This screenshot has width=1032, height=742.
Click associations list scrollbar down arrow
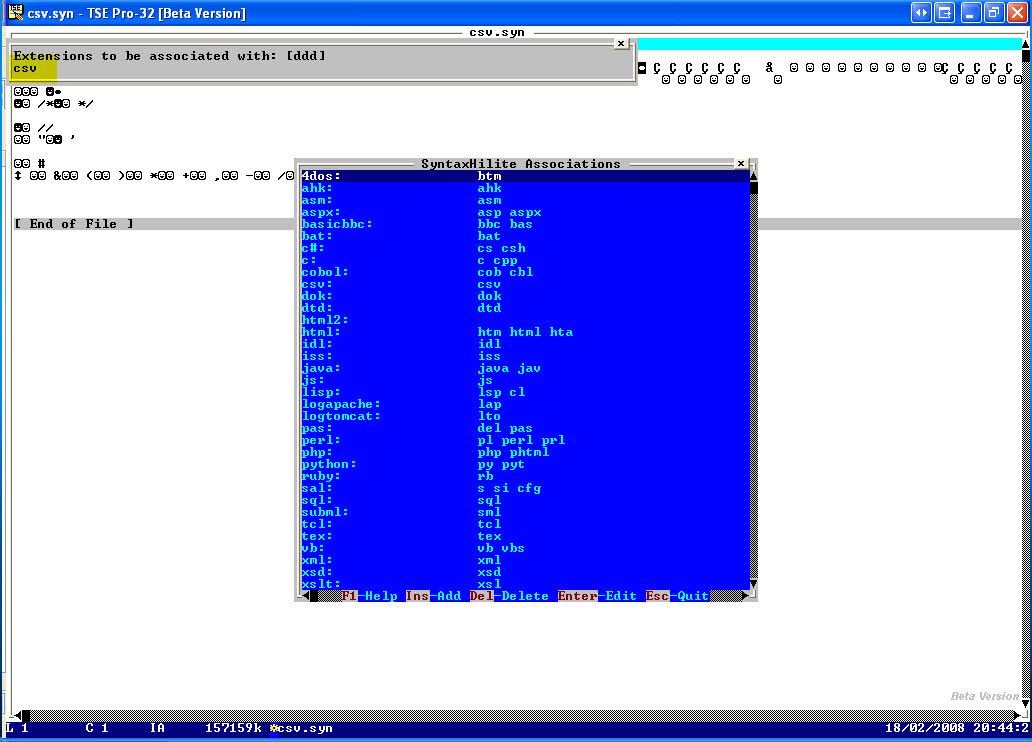[x=754, y=584]
